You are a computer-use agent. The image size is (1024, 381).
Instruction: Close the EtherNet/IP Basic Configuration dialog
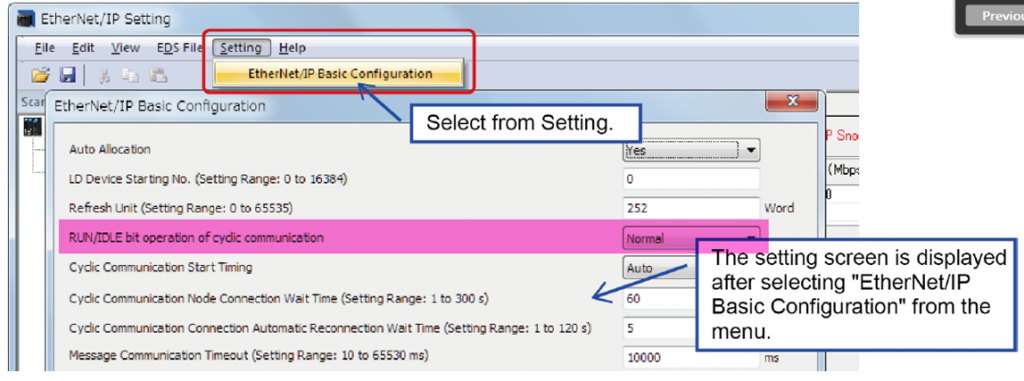pyautogui.click(x=792, y=101)
